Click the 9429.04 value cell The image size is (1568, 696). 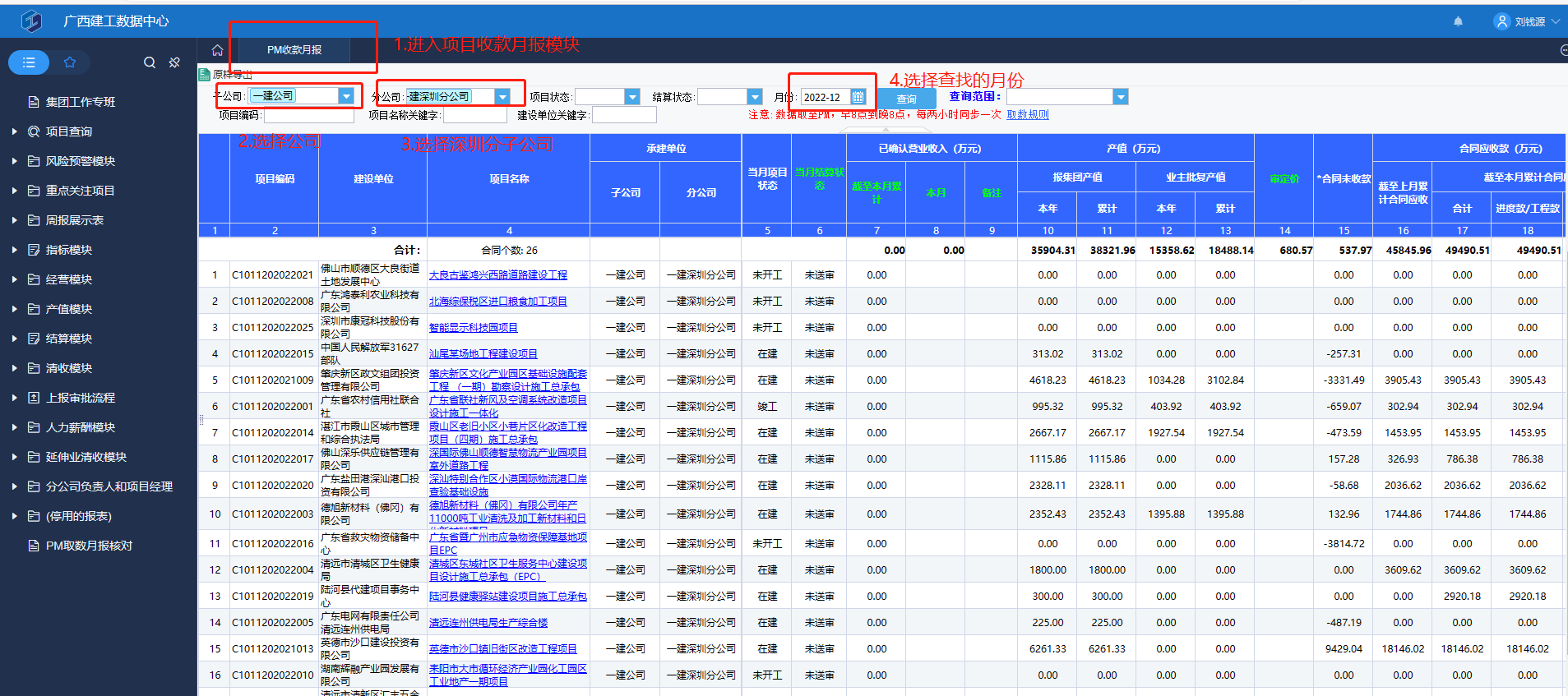pyautogui.click(x=1344, y=649)
